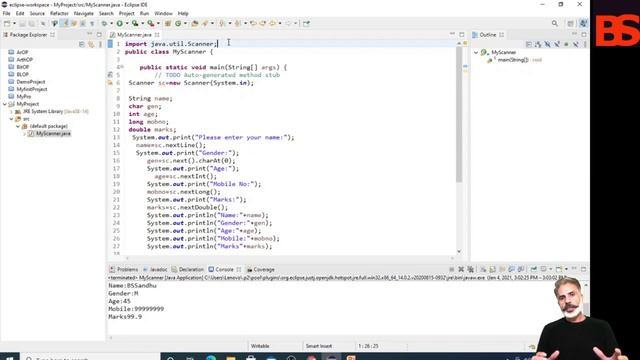Click Remove Launch X icon in Console
The image size is (640, 360).
tap(461, 269)
